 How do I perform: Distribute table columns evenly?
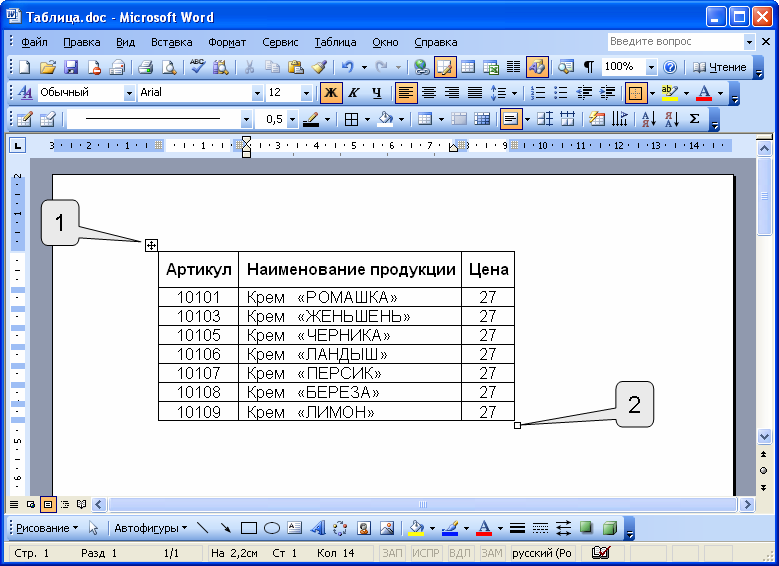pyautogui.click(x=567, y=119)
